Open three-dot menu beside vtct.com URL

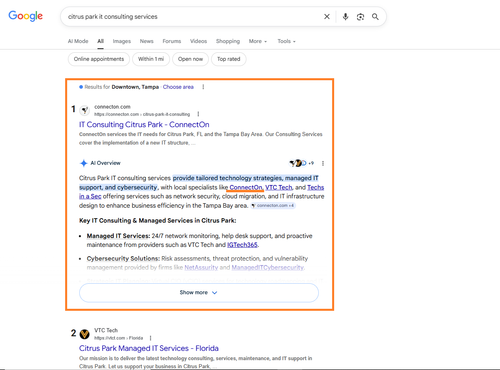pyautogui.click(x=150, y=338)
